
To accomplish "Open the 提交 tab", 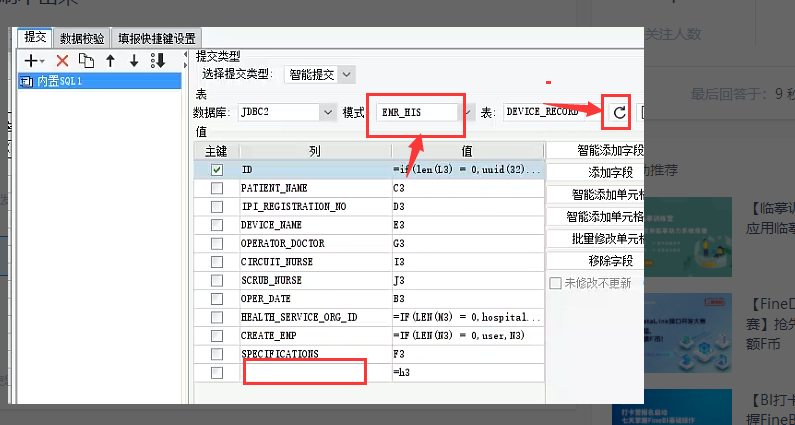I will coord(35,37).
